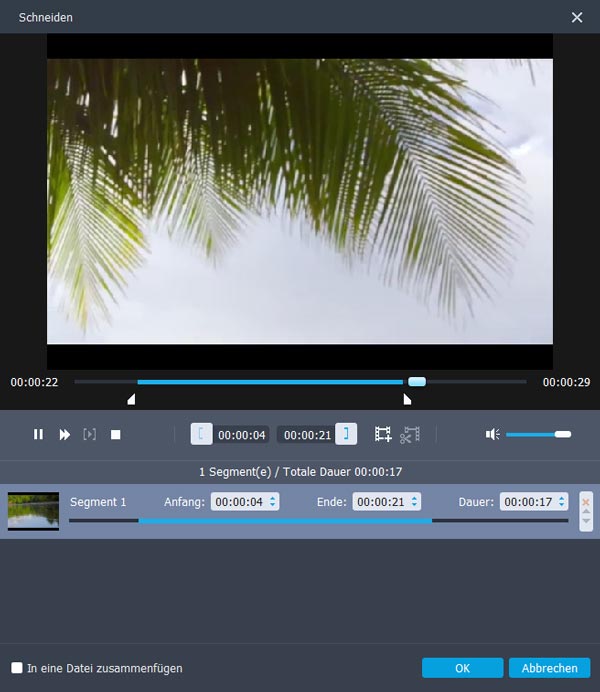The image size is (600, 692).
Task: Click the total time 00:00:29 readout
Action: pyautogui.click(x=566, y=382)
